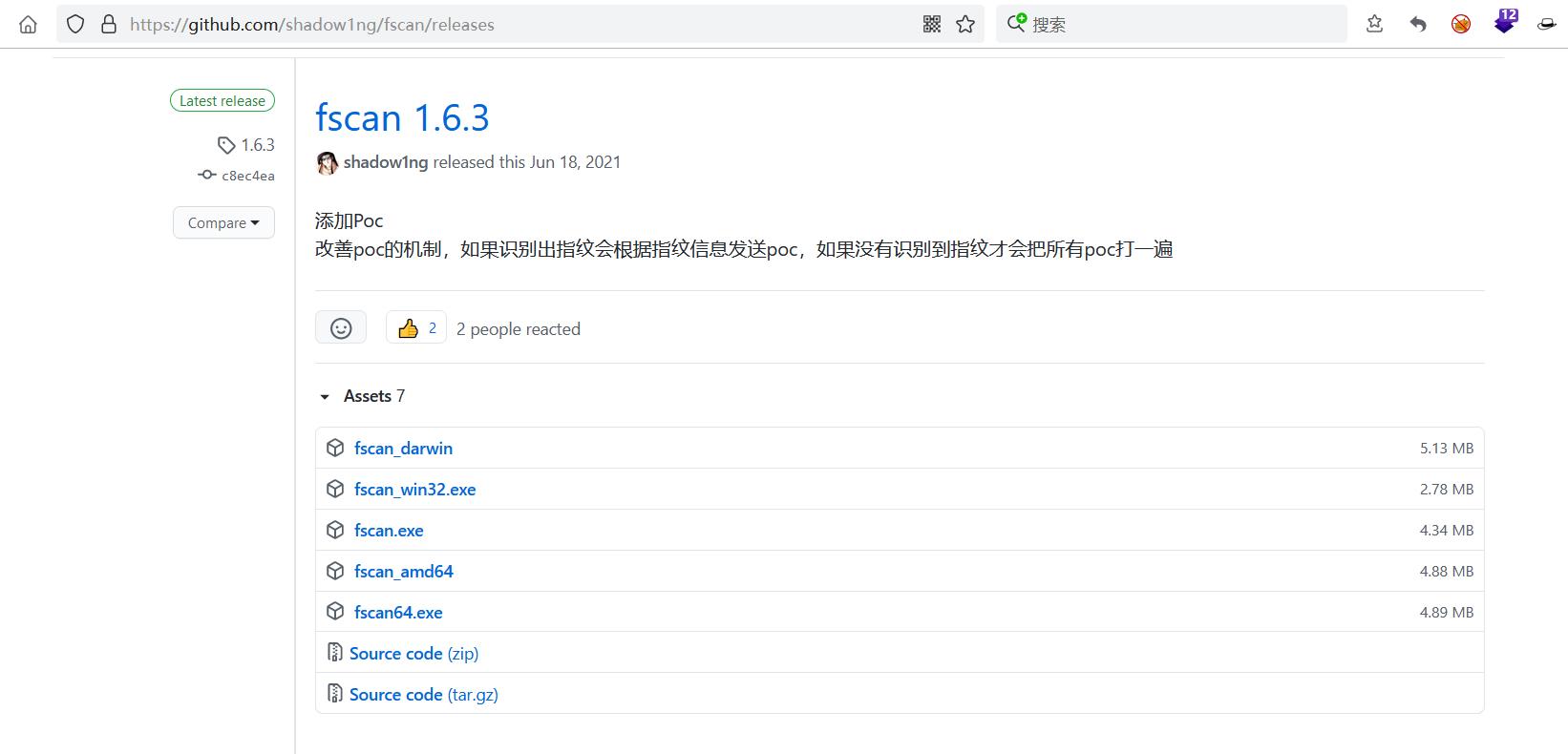Open the fscan 1.6.3 release title
Viewport: 1568px width, 754px height.
[x=402, y=117]
